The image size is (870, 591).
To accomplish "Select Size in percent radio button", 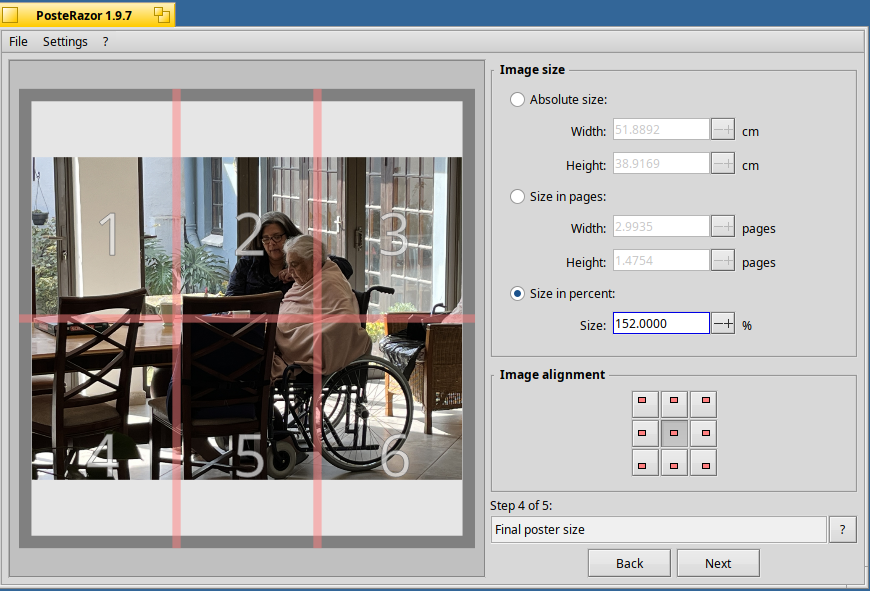I will pyautogui.click(x=517, y=294).
